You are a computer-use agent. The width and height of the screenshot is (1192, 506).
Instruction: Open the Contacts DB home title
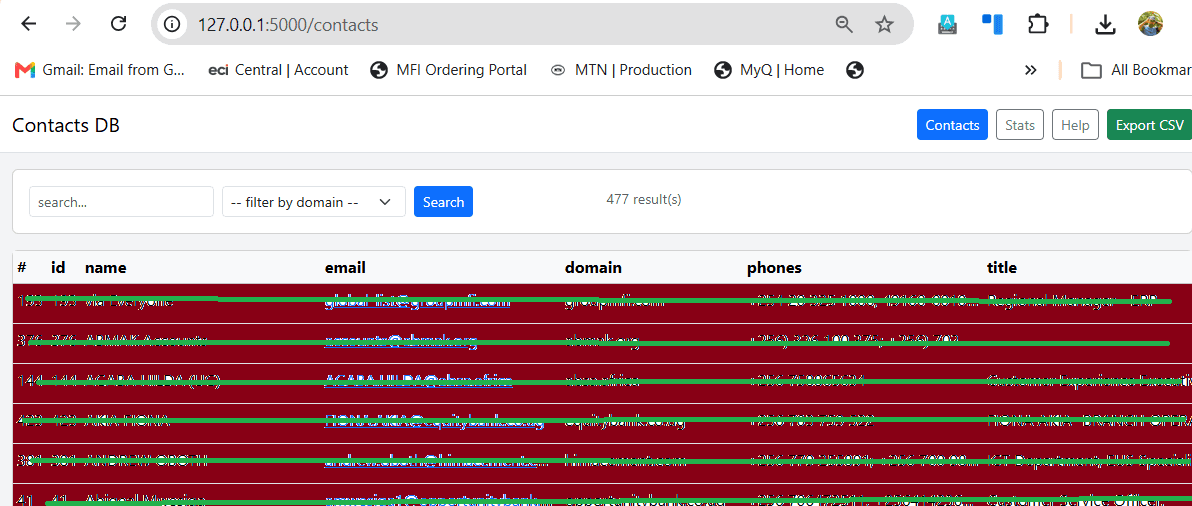pos(66,125)
